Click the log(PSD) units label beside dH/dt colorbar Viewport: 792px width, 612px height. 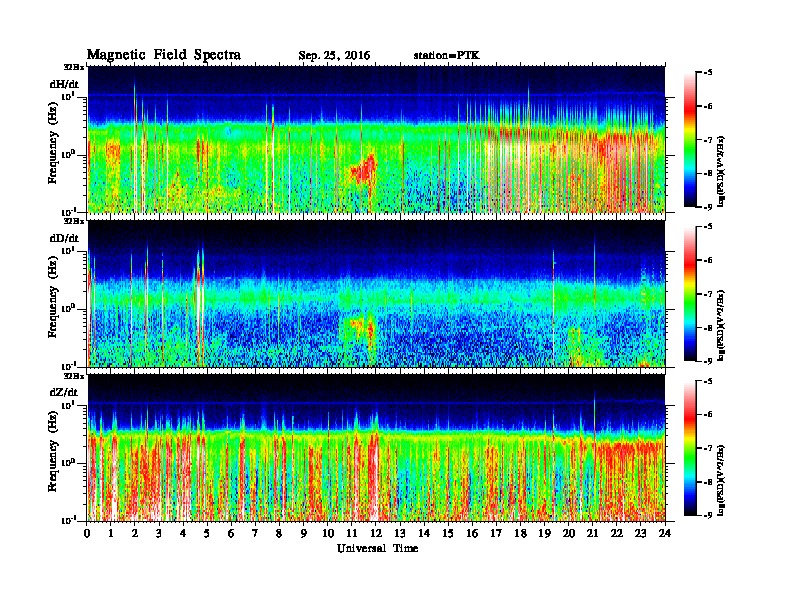click(x=721, y=171)
